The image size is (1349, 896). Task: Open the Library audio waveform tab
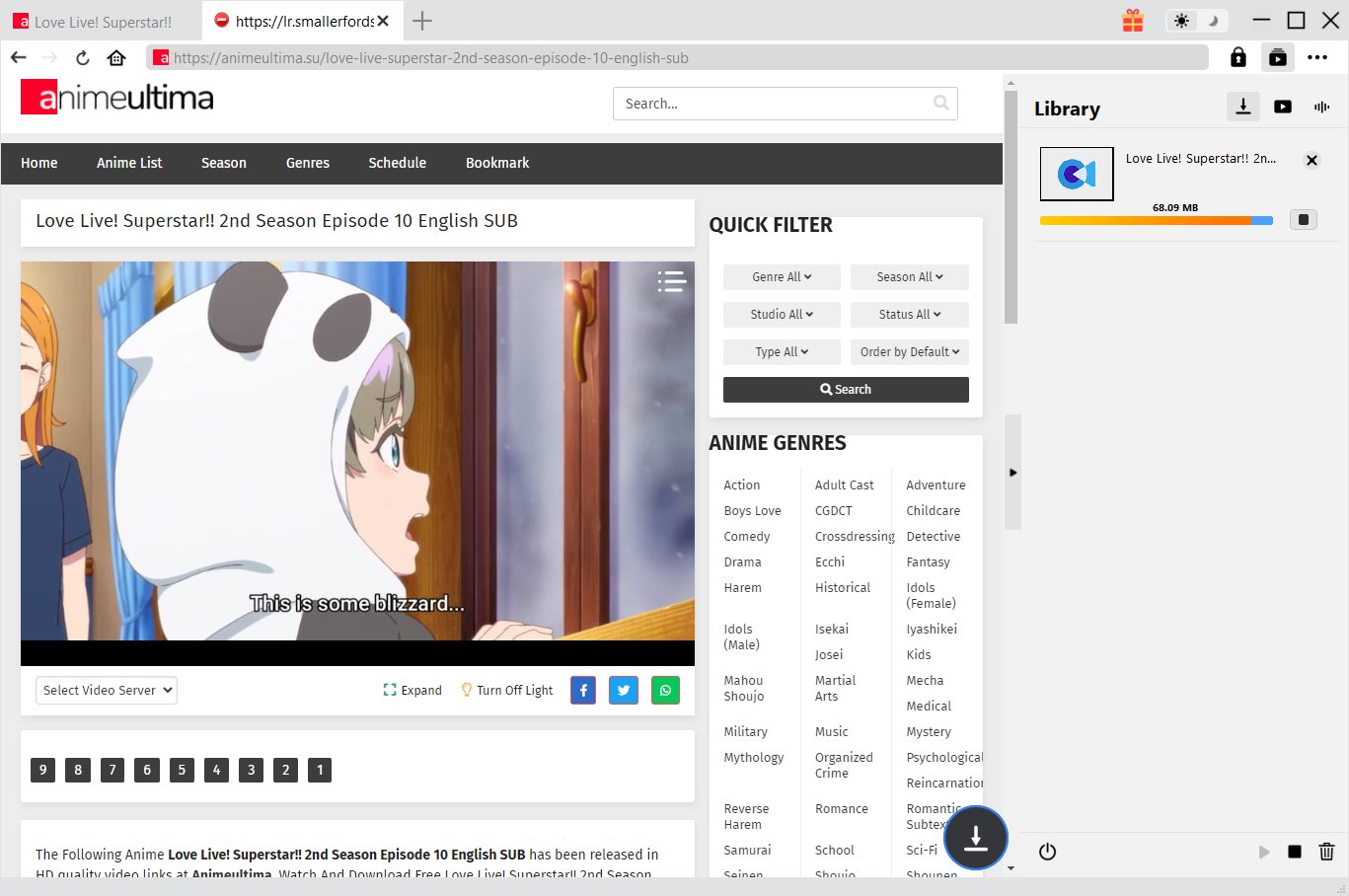pyautogui.click(x=1321, y=107)
